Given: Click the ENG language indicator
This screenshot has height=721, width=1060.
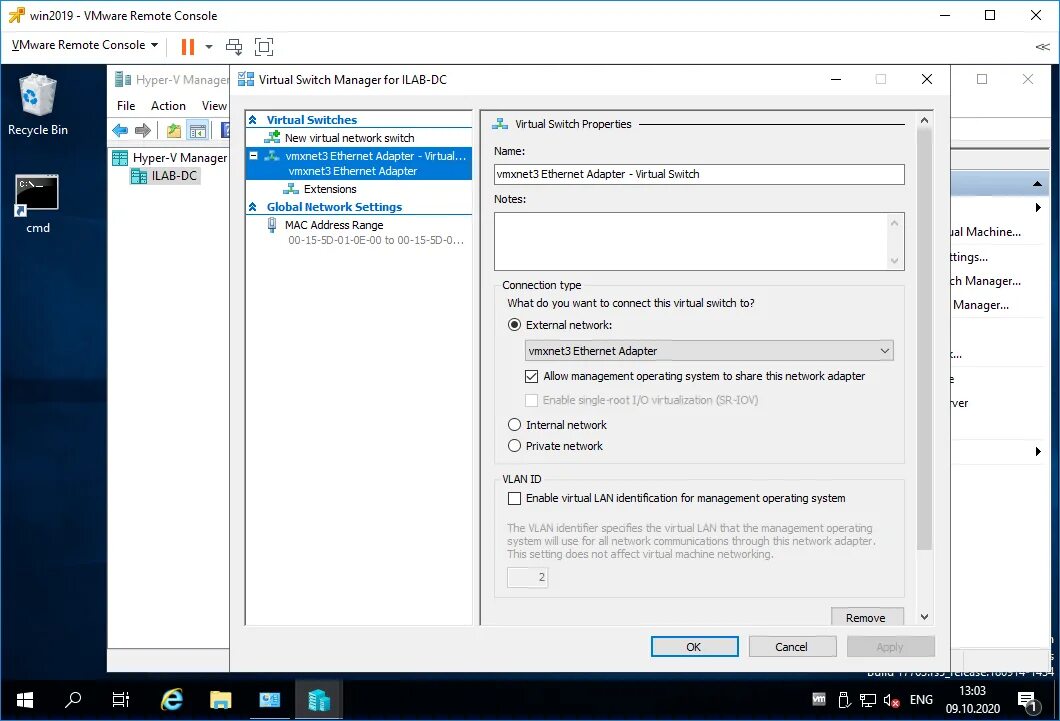Looking at the screenshot, I should [921, 700].
